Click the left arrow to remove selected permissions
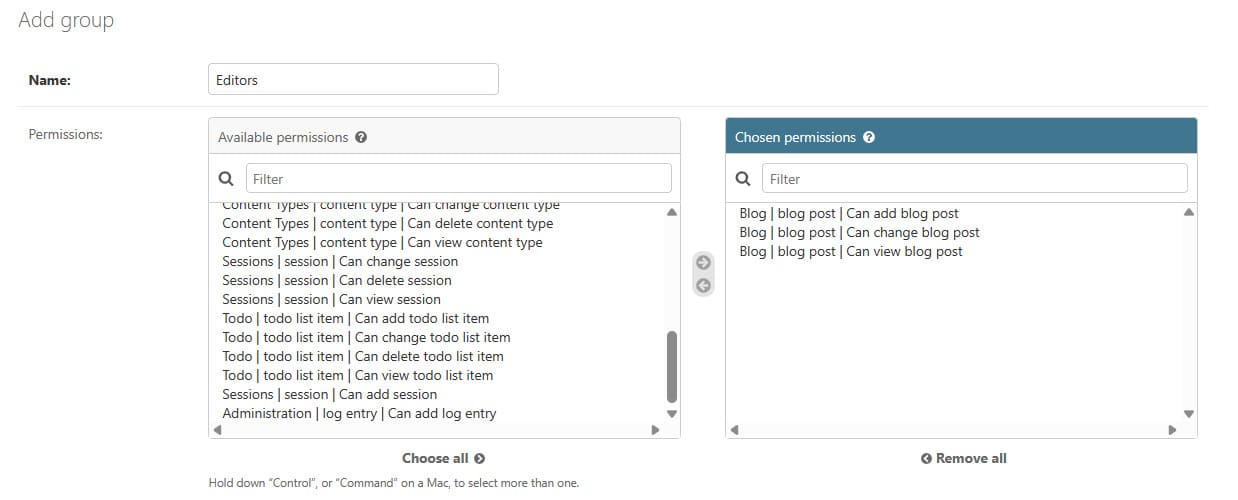 (x=703, y=285)
